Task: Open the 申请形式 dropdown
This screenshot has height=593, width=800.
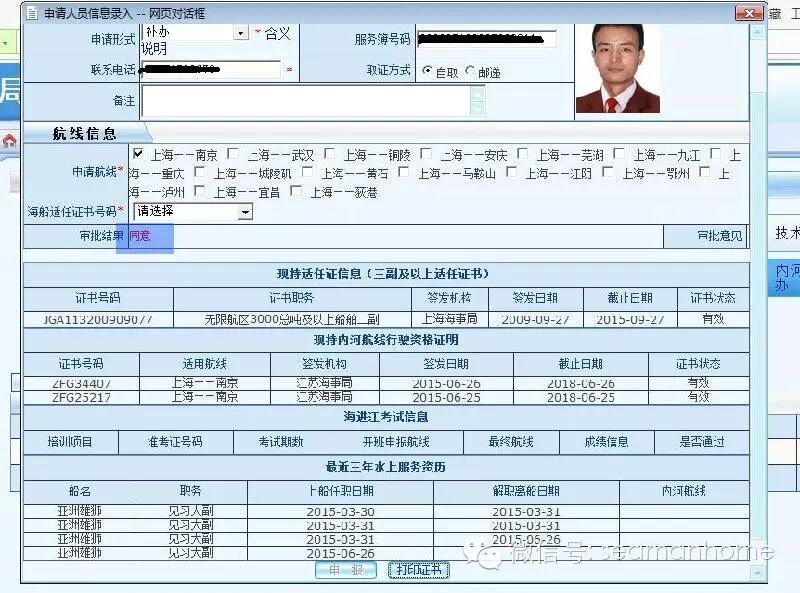Action: [x=241, y=33]
